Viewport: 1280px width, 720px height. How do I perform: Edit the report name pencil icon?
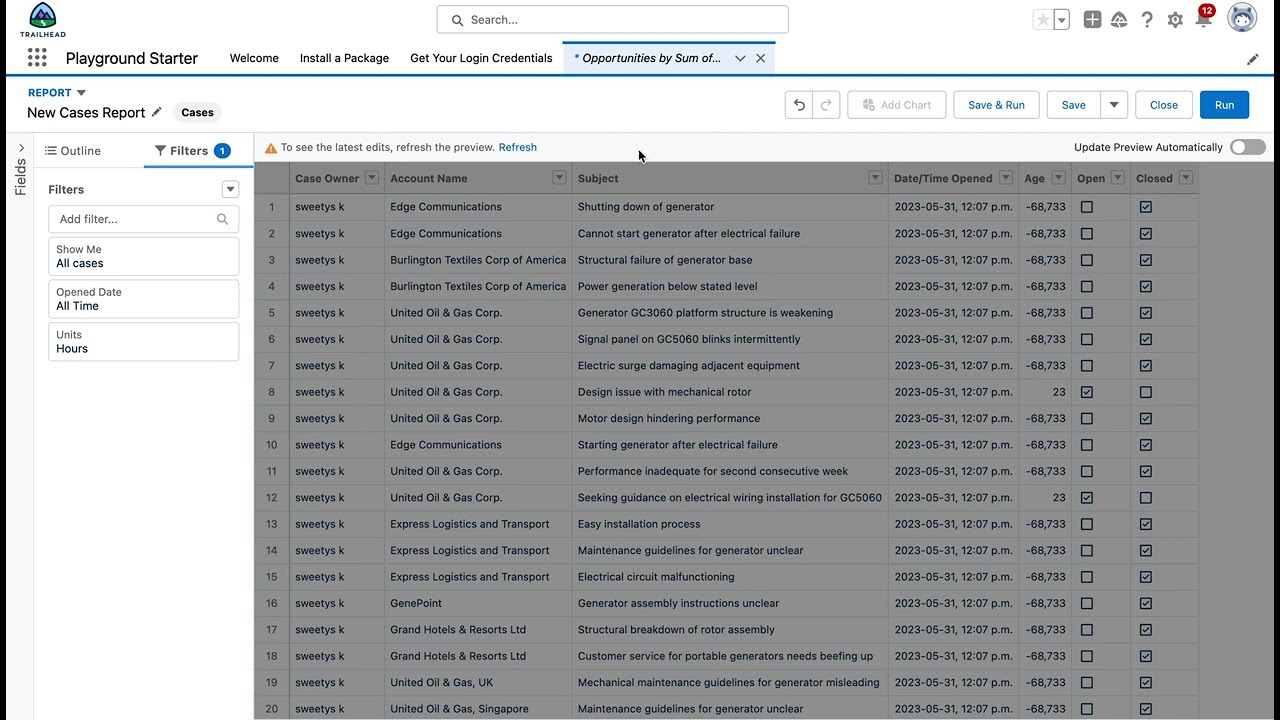(156, 112)
